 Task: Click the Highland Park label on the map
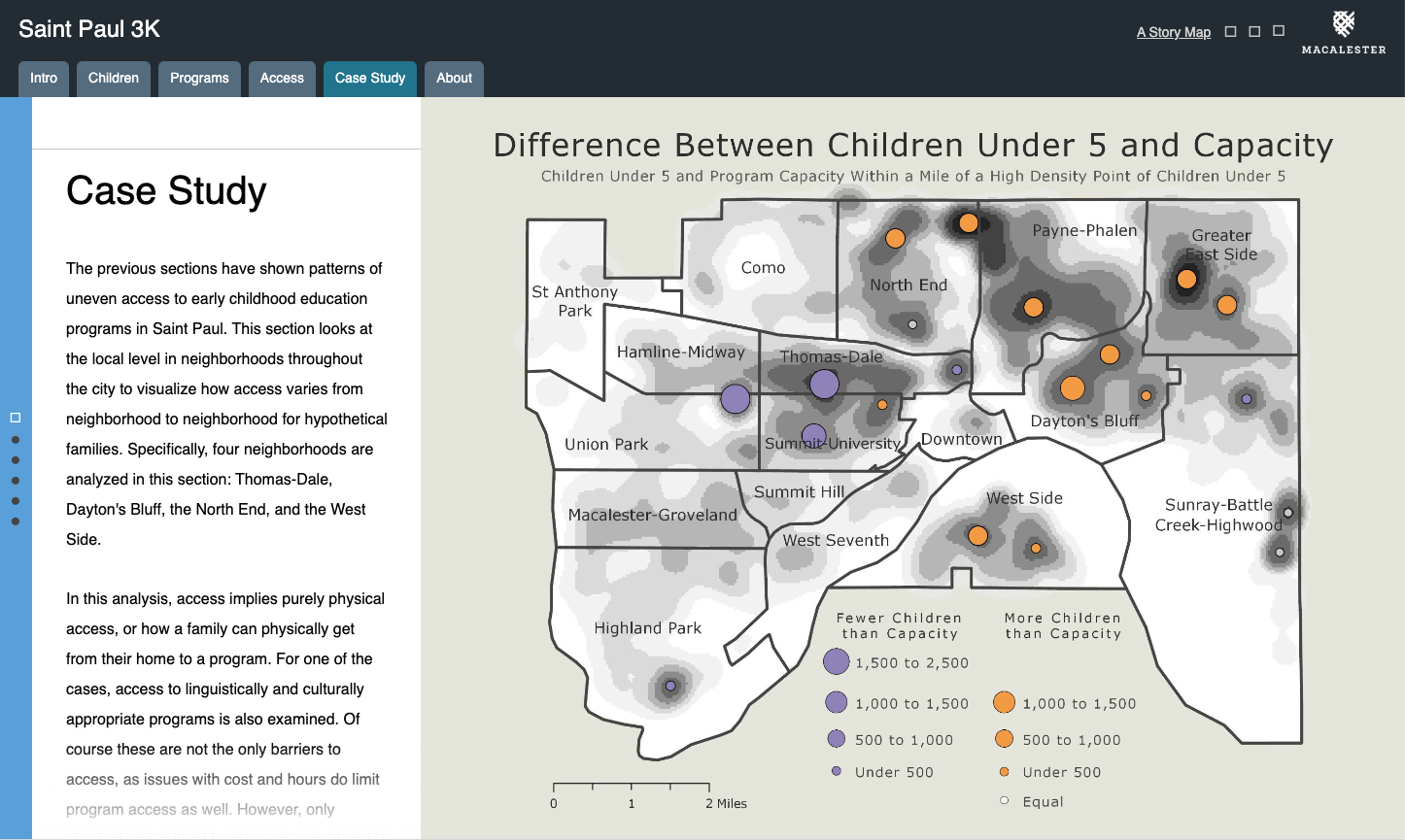coord(648,628)
